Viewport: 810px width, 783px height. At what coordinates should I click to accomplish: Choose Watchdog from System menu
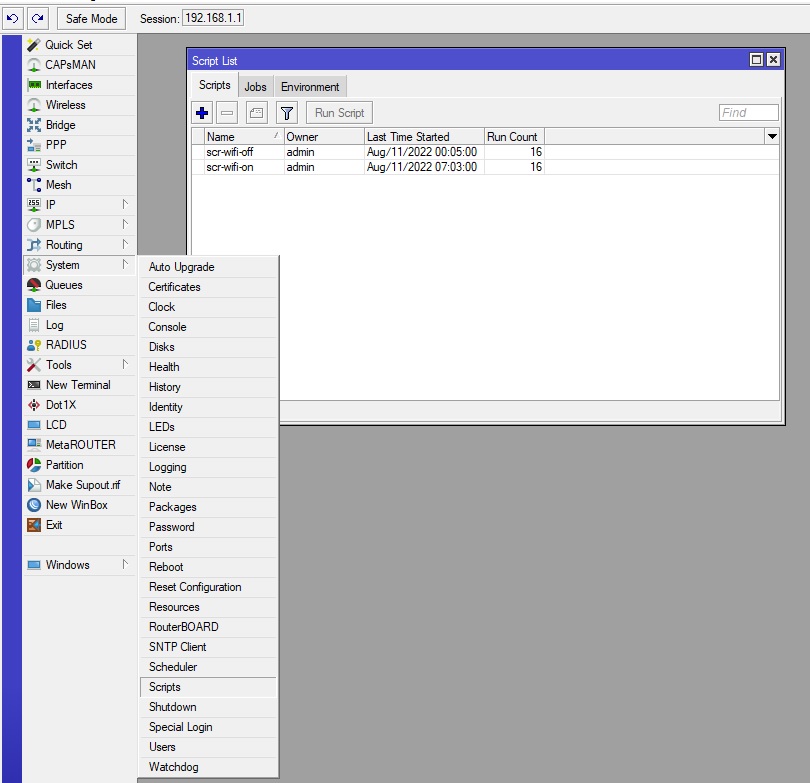208,767
